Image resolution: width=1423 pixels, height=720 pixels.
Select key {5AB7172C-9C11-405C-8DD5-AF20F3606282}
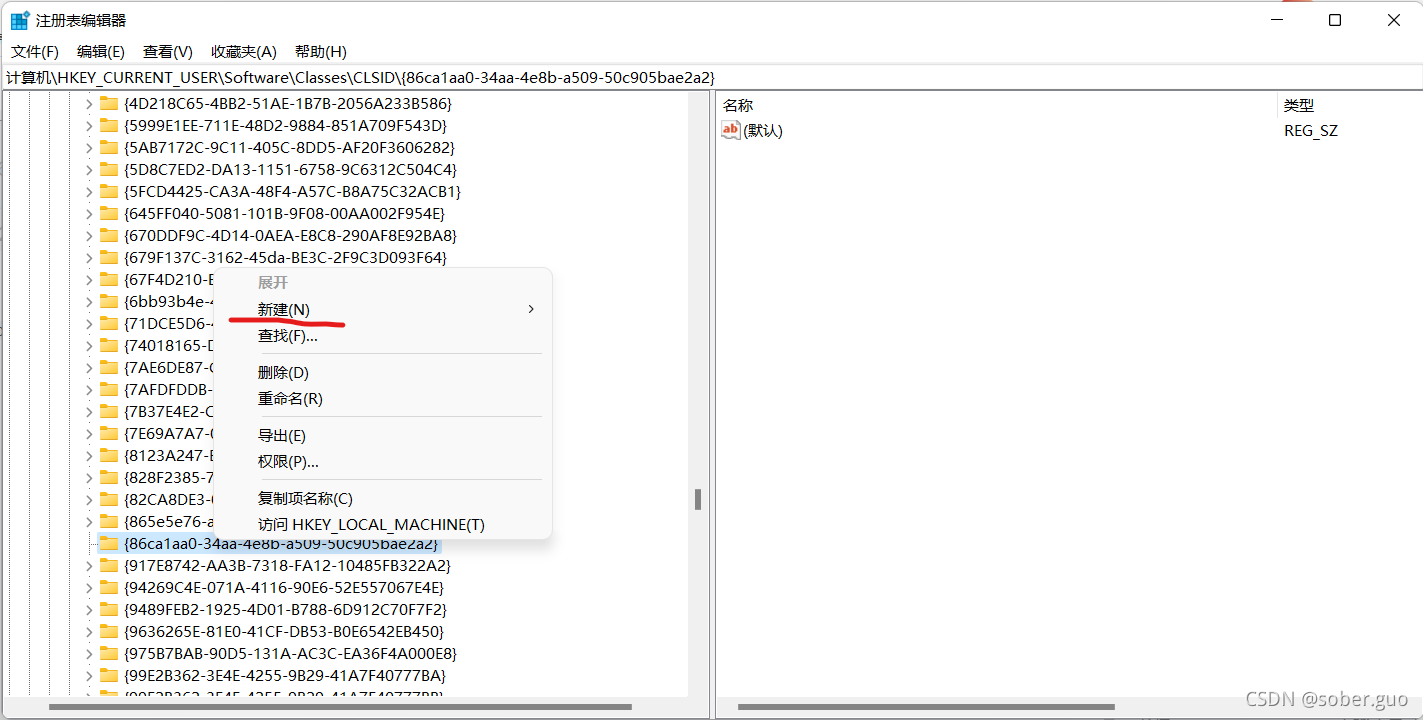pos(289,147)
